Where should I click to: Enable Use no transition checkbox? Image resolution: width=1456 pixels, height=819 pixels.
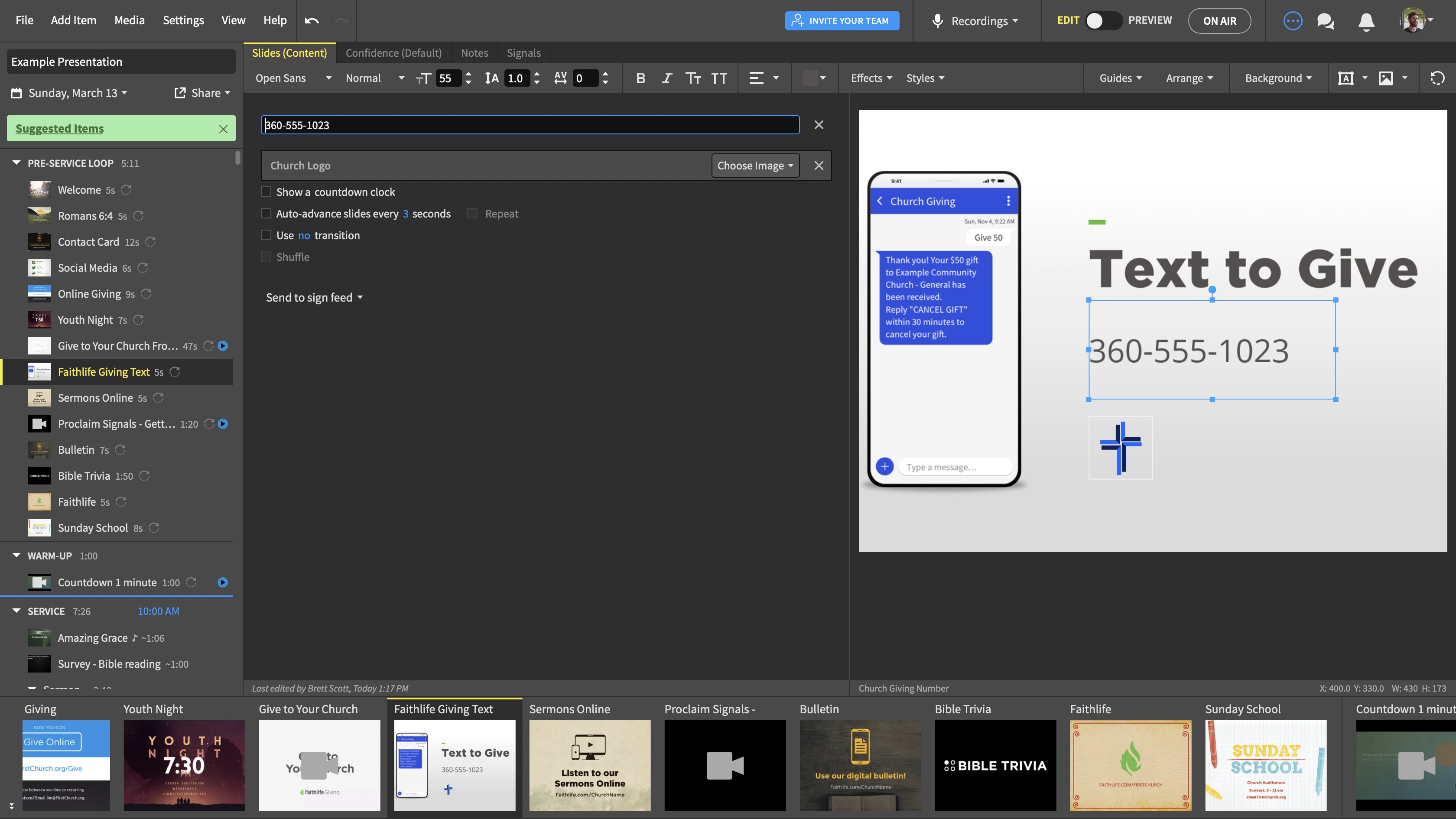pos(266,234)
